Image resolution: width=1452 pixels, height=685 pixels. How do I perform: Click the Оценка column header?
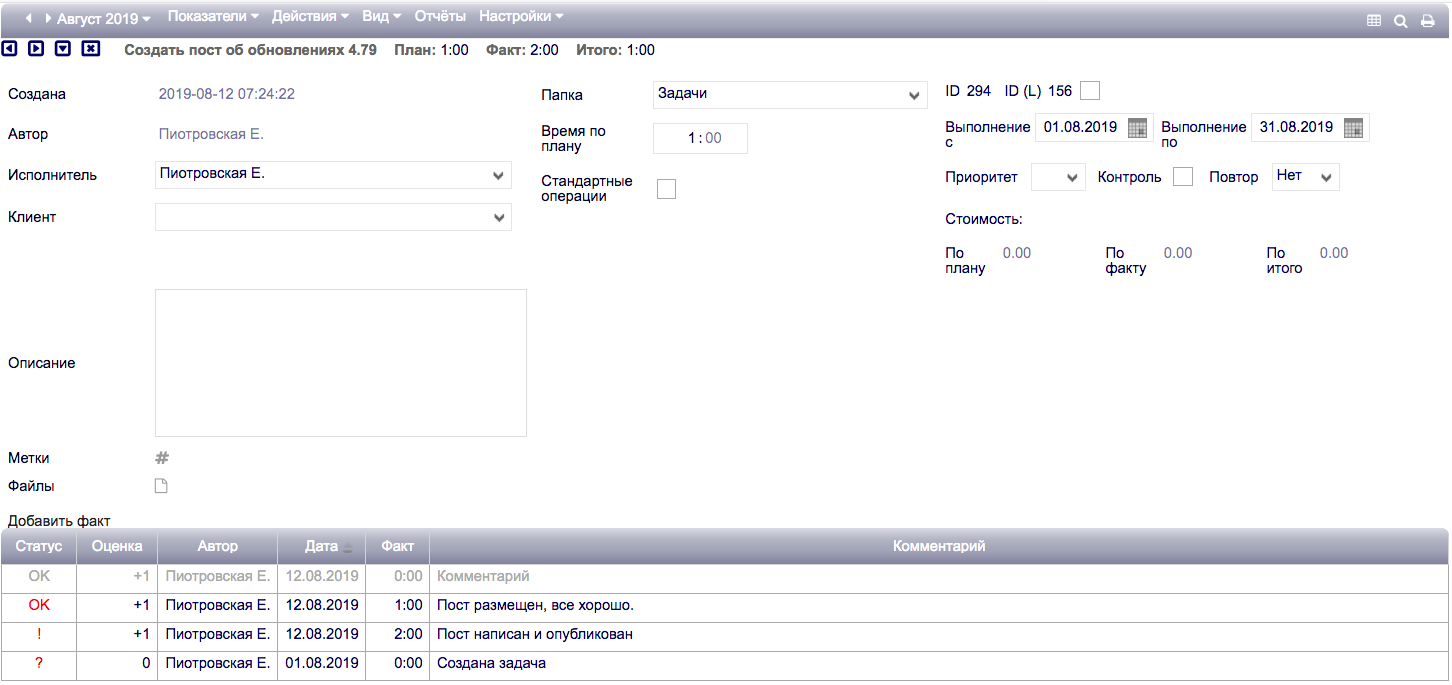(x=117, y=546)
